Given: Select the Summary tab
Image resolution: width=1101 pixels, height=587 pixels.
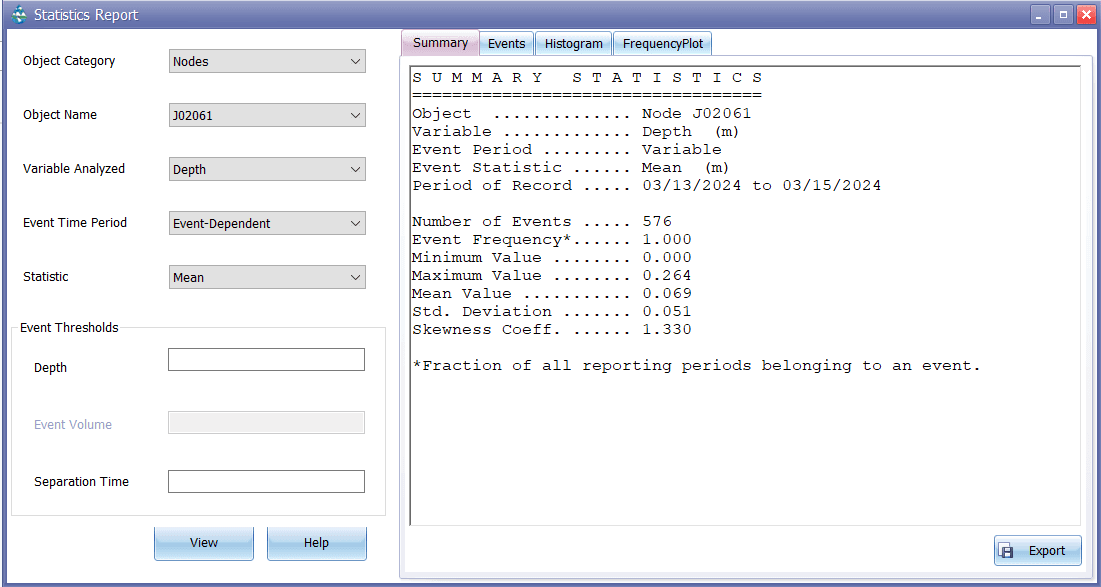Looking at the screenshot, I should tap(440, 43).
